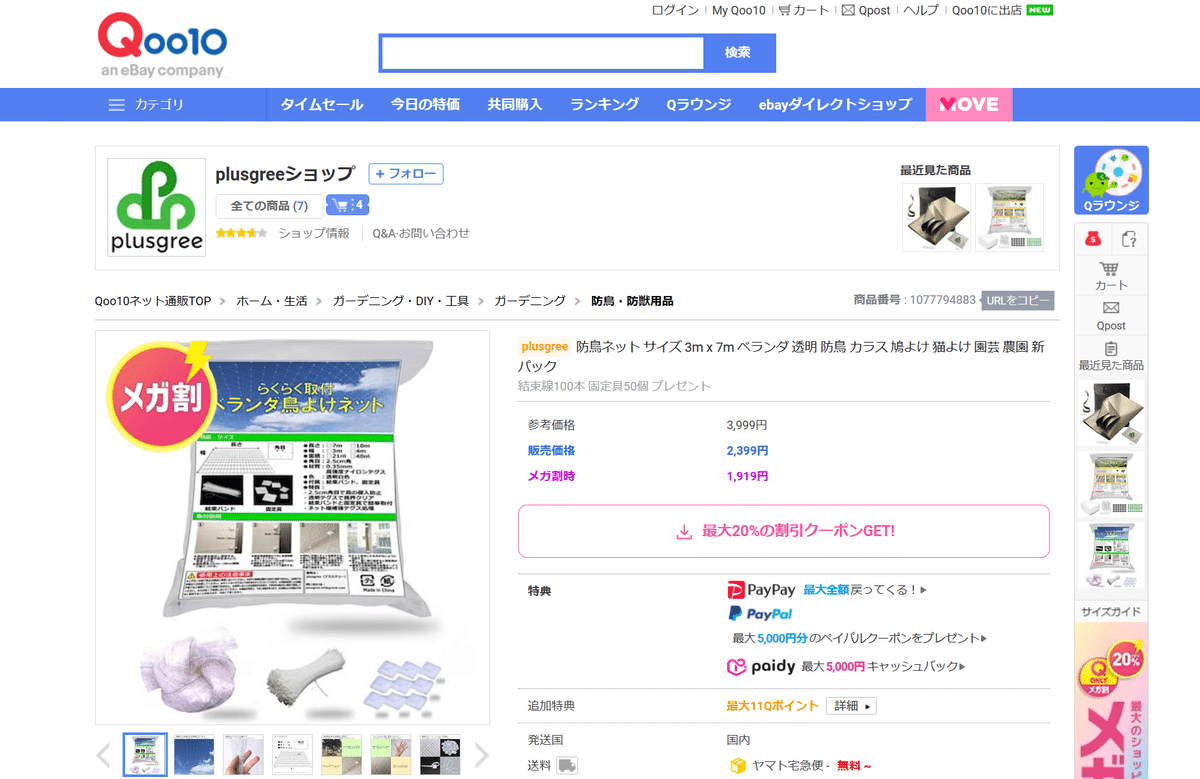Open the 共同購入 tab
Viewport: 1200px width, 779px height.
(x=515, y=105)
